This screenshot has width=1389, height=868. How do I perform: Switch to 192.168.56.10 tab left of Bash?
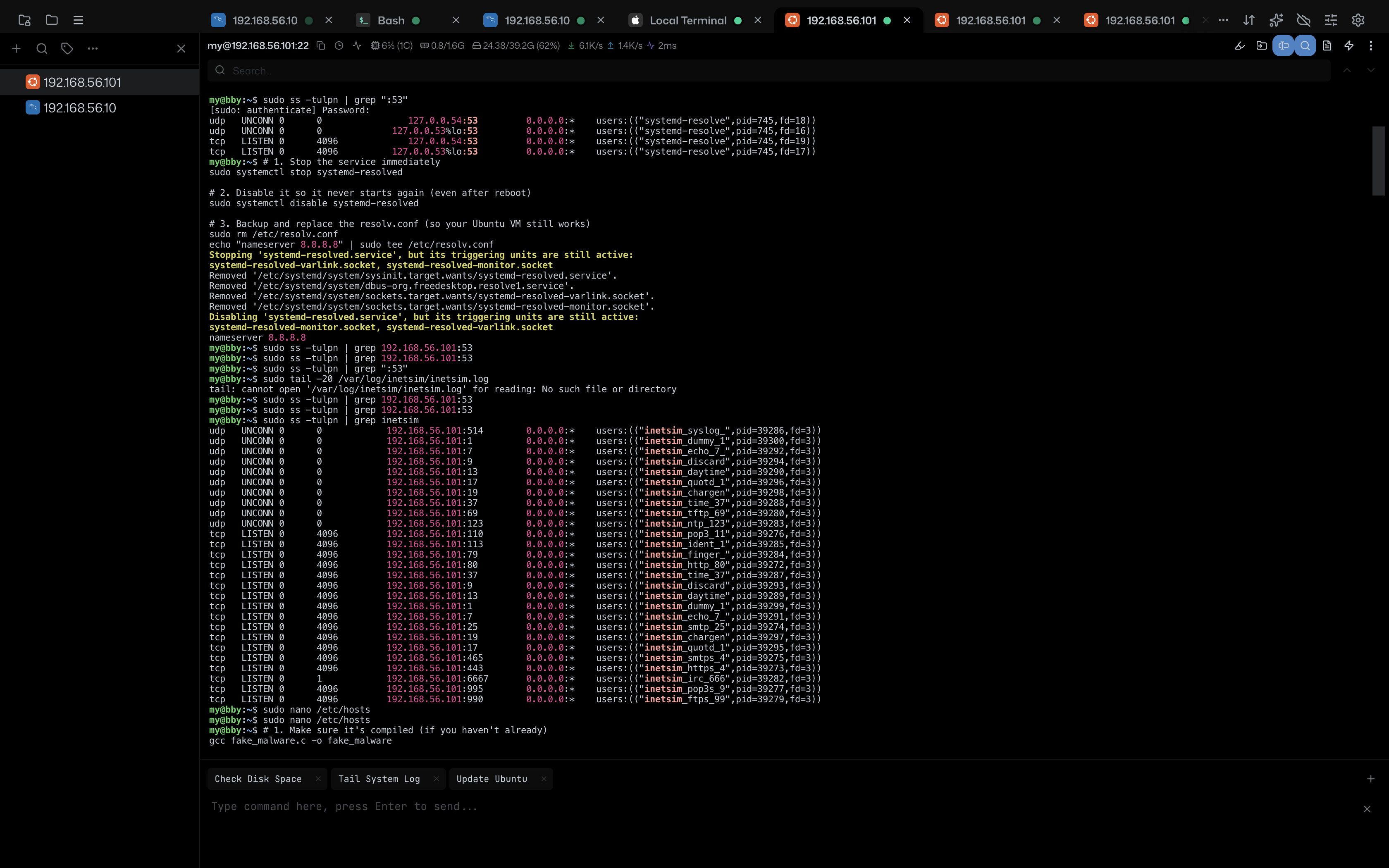coord(265,20)
